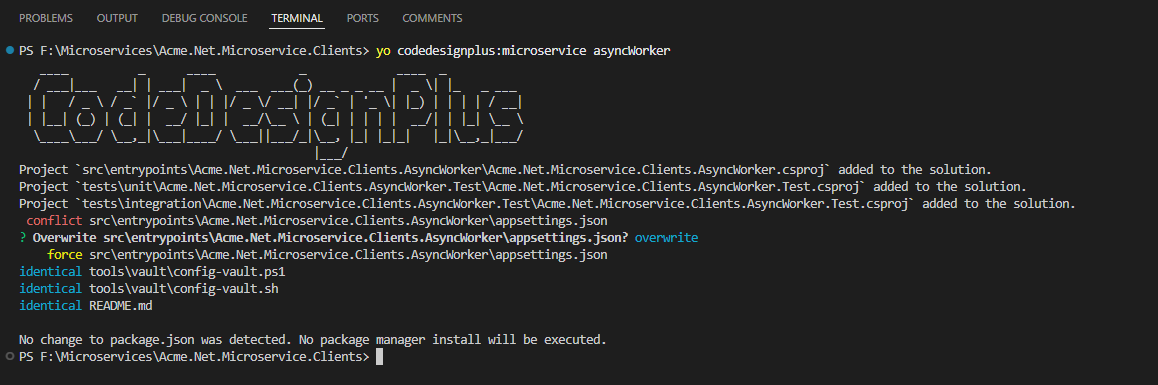Select the TERMINAL tab

point(297,18)
